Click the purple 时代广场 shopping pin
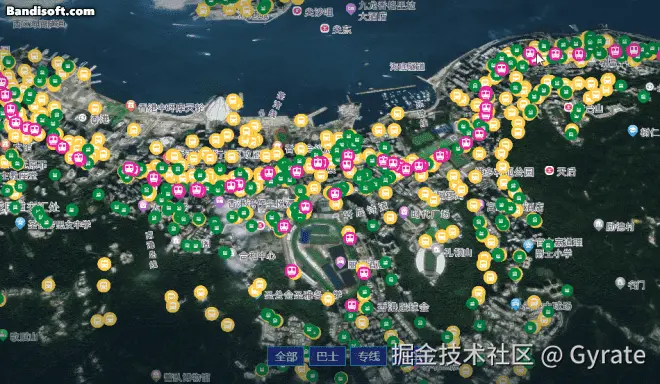The height and width of the screenshot is (384, 660). coord(404,211)
